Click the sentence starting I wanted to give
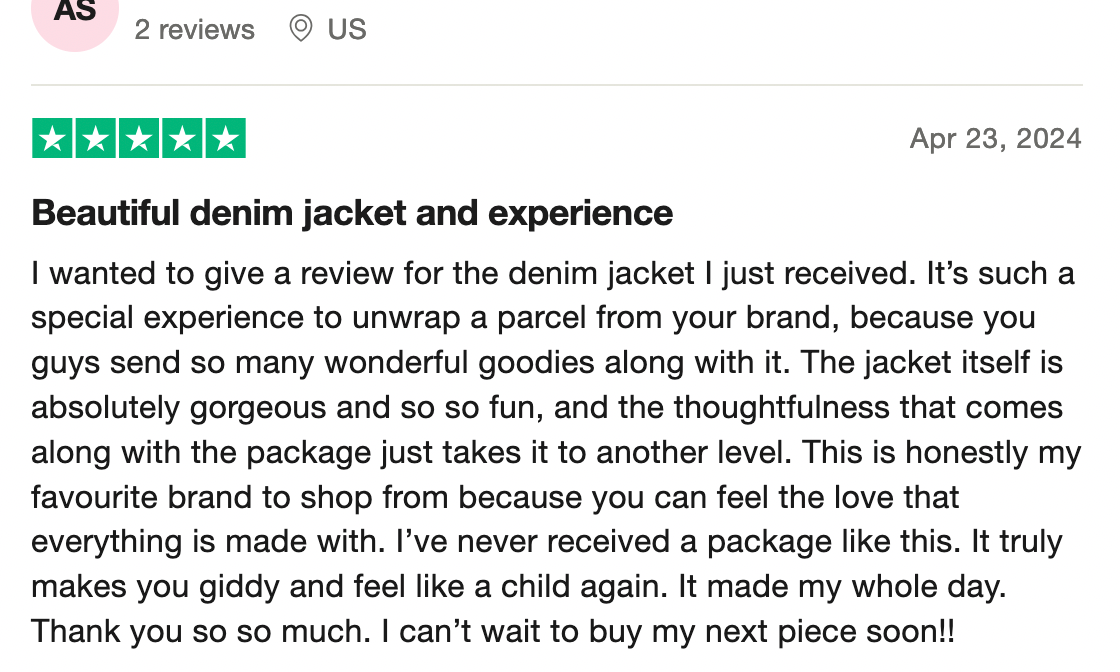This screenshot has width=1120, height=672. [x=473, y=274]
